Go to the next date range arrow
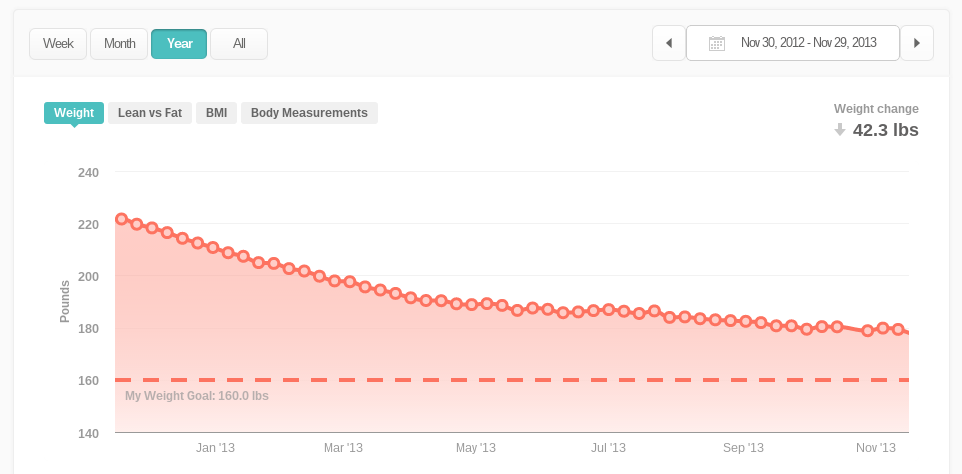Image resolution: width=962 pixels, height=474 pixels. 917,43
